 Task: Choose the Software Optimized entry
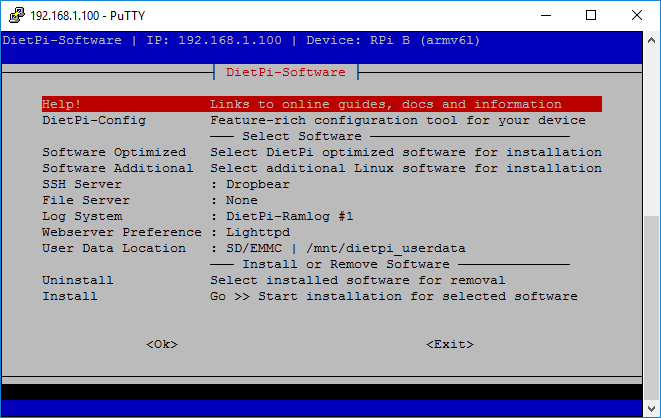click(x=322, y=152)
